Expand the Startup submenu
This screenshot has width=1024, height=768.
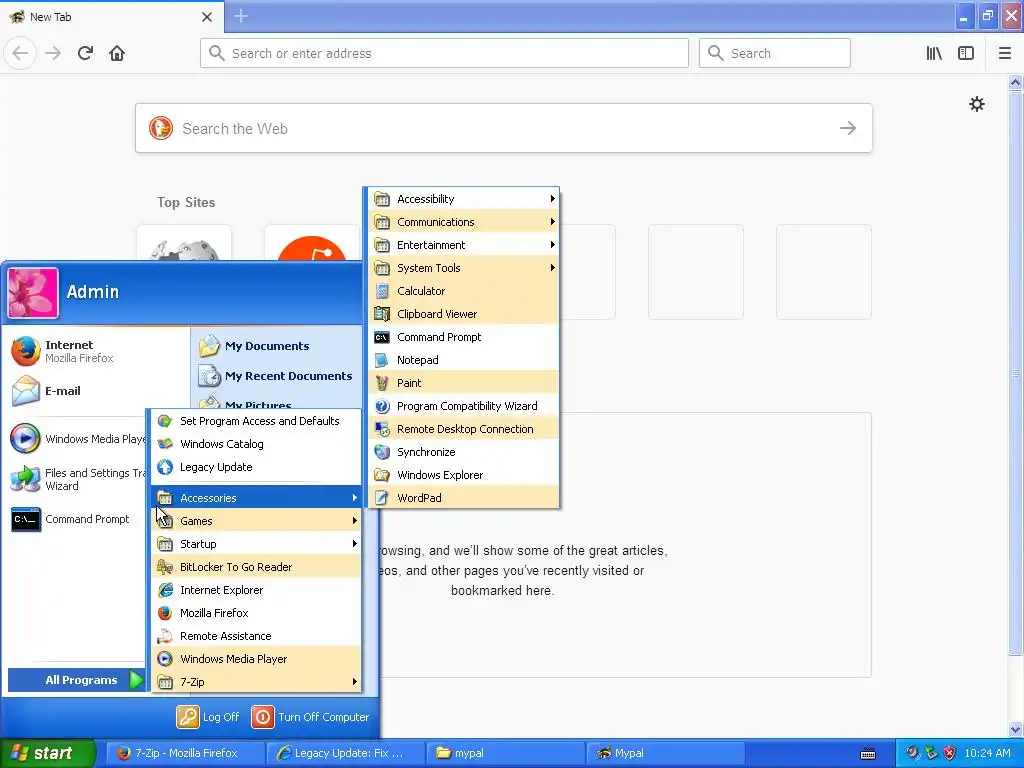(256, 544)
